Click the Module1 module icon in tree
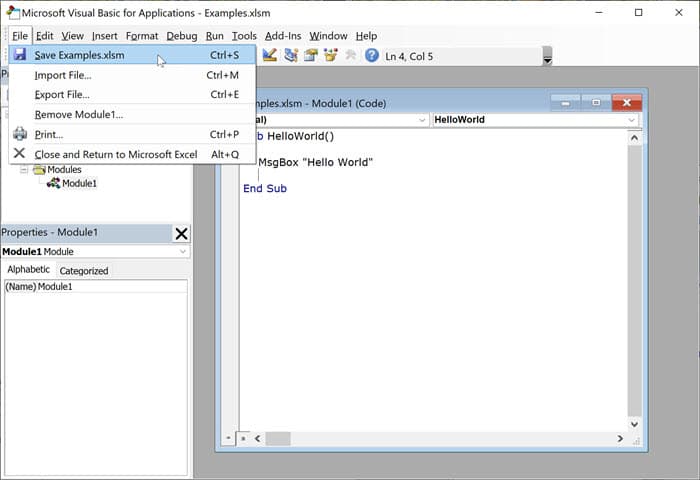This screenshot has width=700, height=480. 53,183
